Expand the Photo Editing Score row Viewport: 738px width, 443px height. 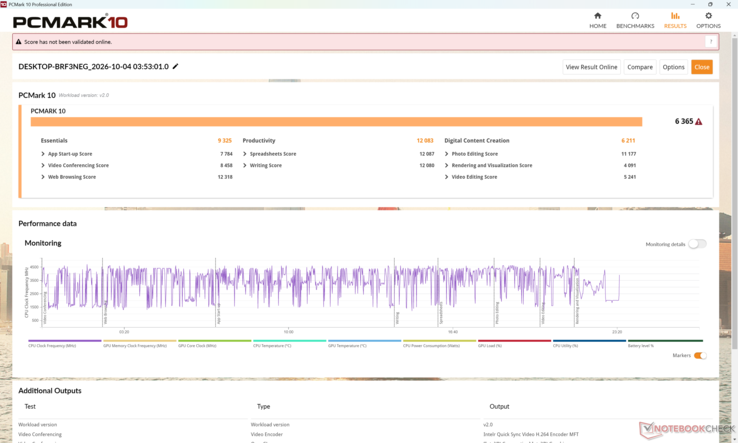point(471,154)
